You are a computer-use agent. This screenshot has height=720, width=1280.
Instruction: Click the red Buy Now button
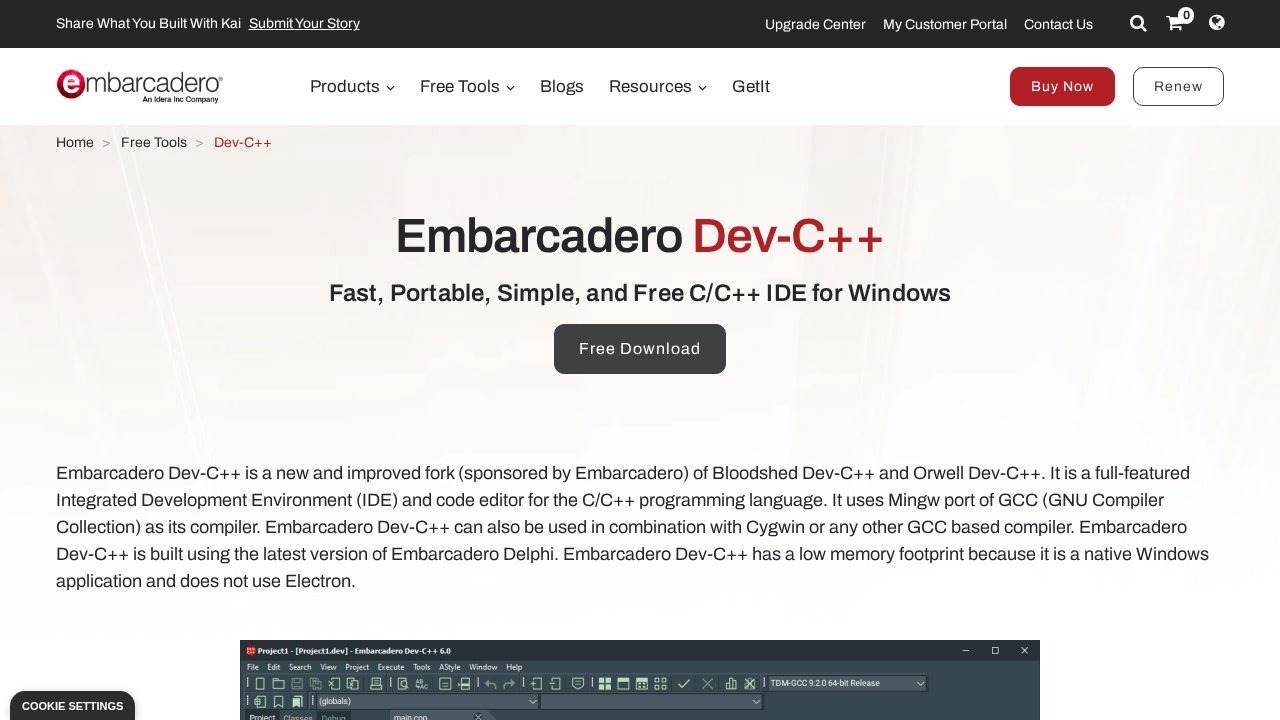1062,86
